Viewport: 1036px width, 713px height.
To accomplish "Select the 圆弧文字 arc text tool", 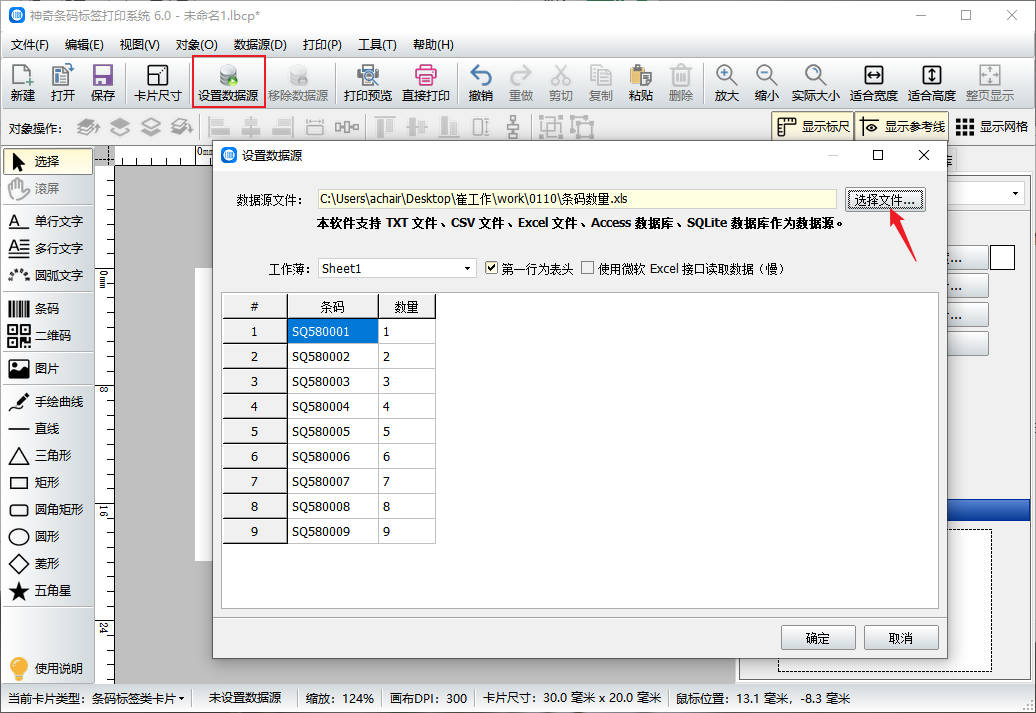I will (x=48, y=276).
